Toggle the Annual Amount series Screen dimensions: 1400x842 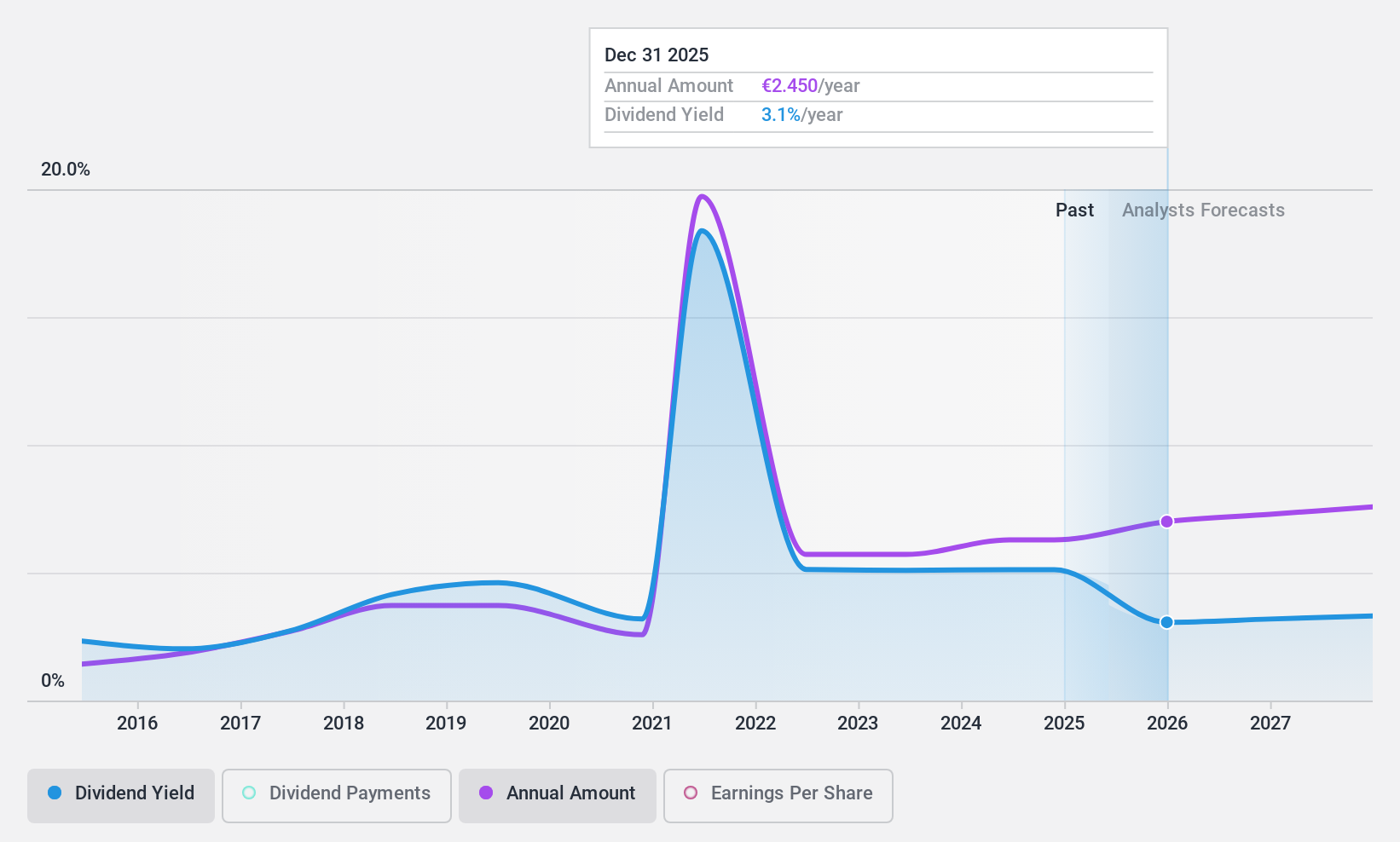tap(558, 796)
